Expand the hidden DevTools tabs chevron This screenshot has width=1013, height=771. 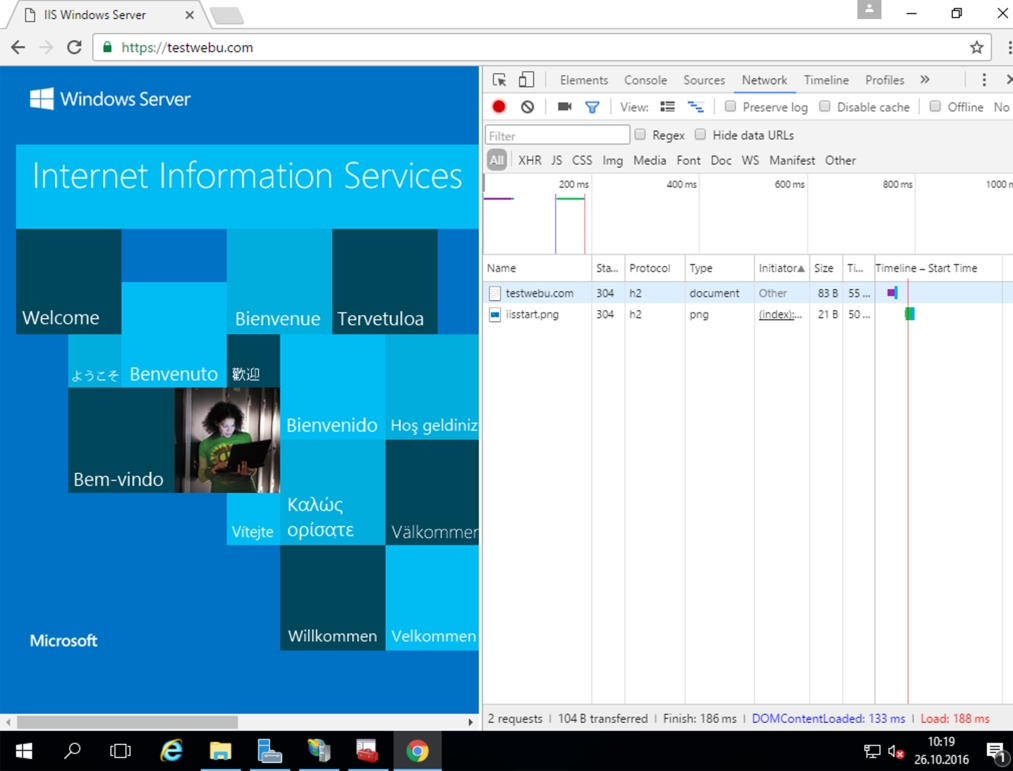925,80
